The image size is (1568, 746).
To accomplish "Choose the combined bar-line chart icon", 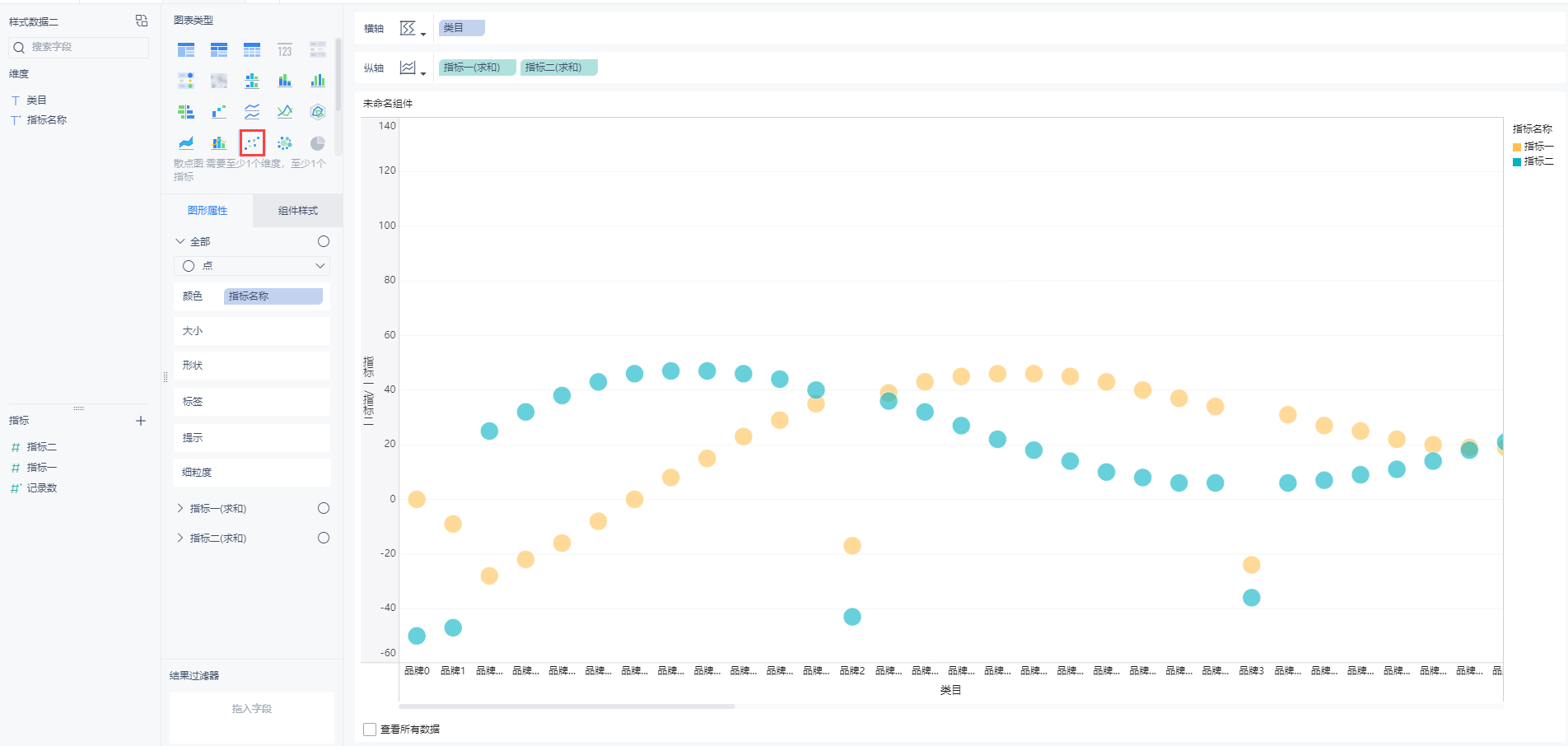I will click(x=219, y=143).
